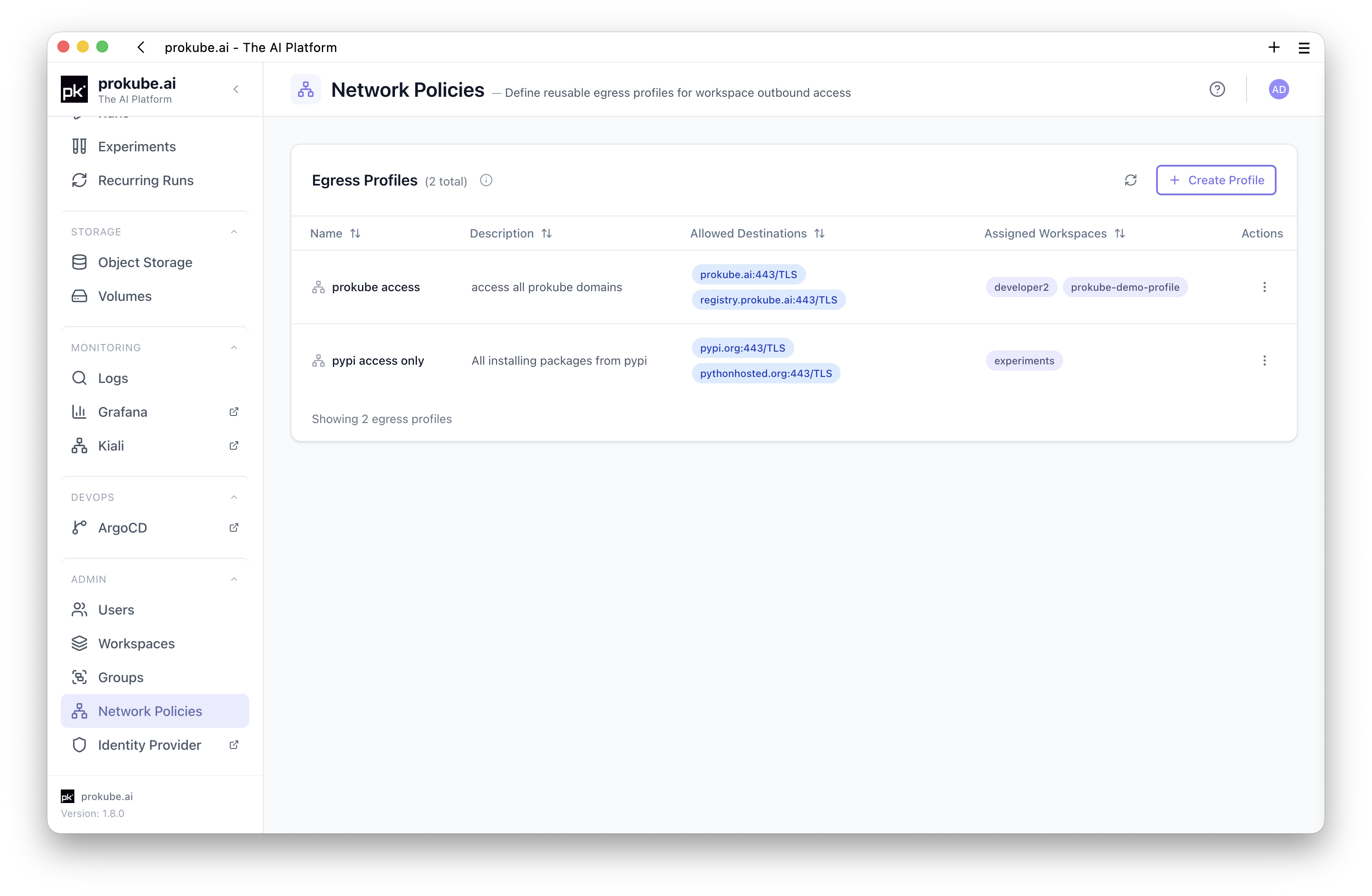Collapse the STORAGE sidebar section
This screenshot has height=896, width=1372.
click(234, 232)
